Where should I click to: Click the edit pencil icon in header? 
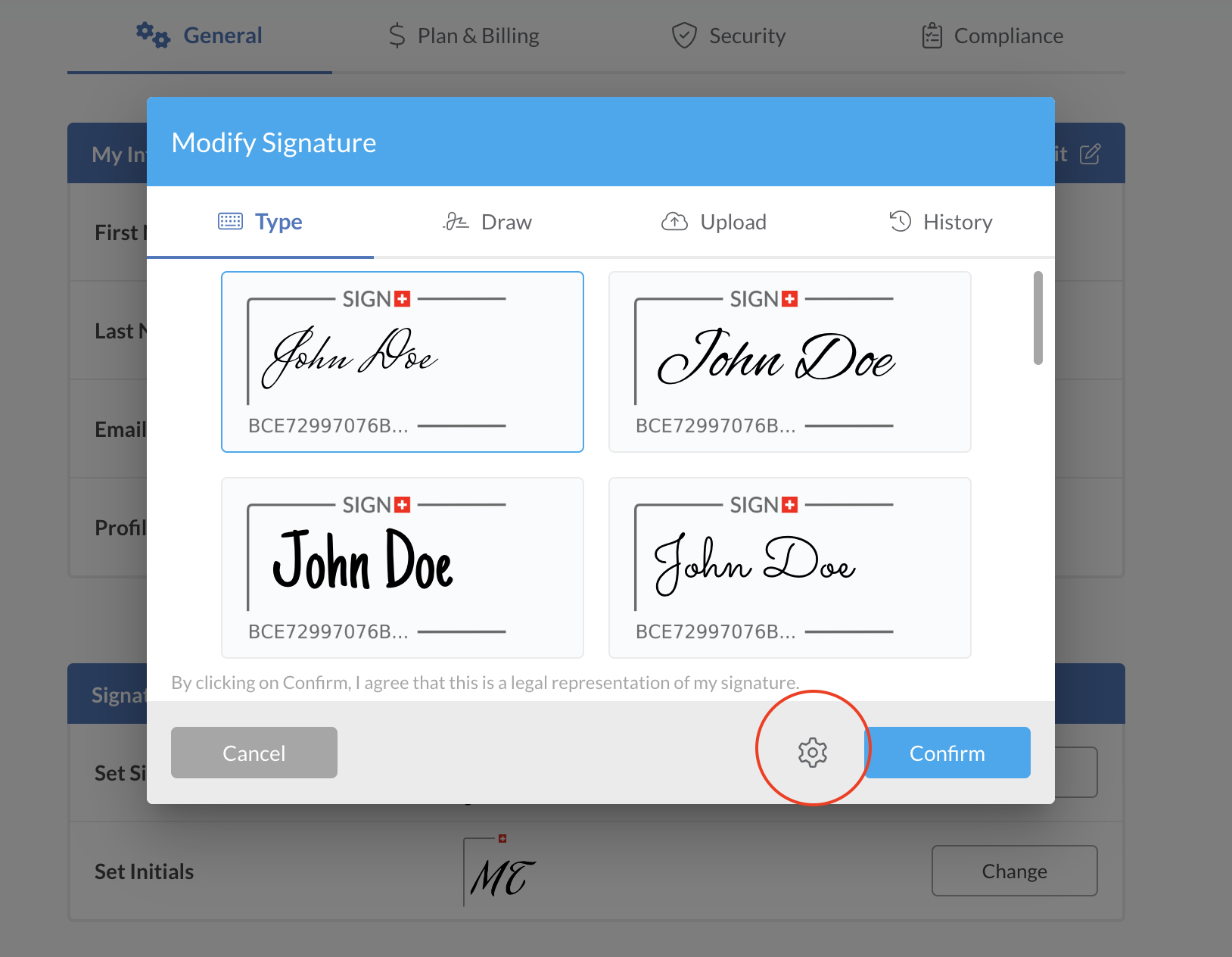pyautogui.click(x=1090, y=154)
